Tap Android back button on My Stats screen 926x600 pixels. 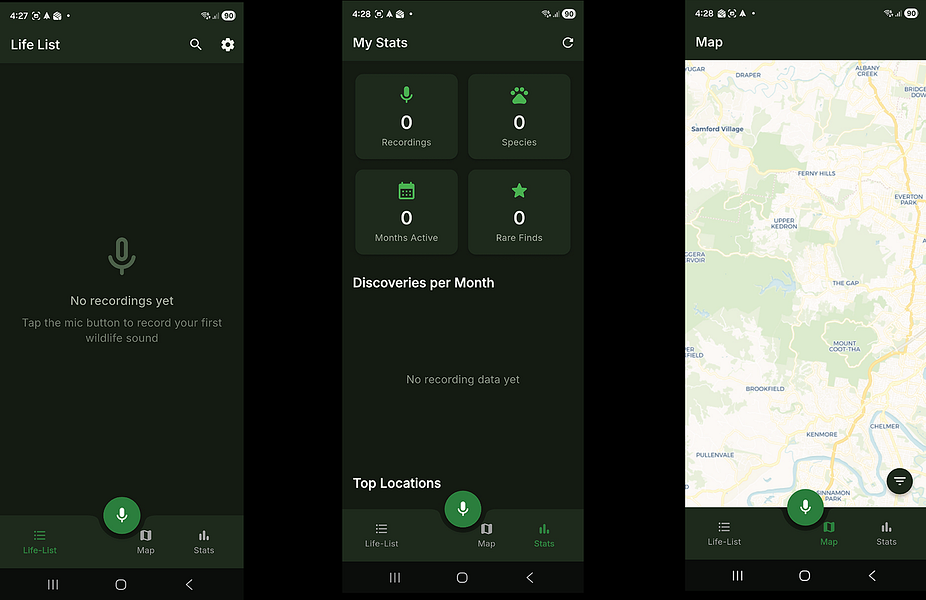click(x=530, y=577)
